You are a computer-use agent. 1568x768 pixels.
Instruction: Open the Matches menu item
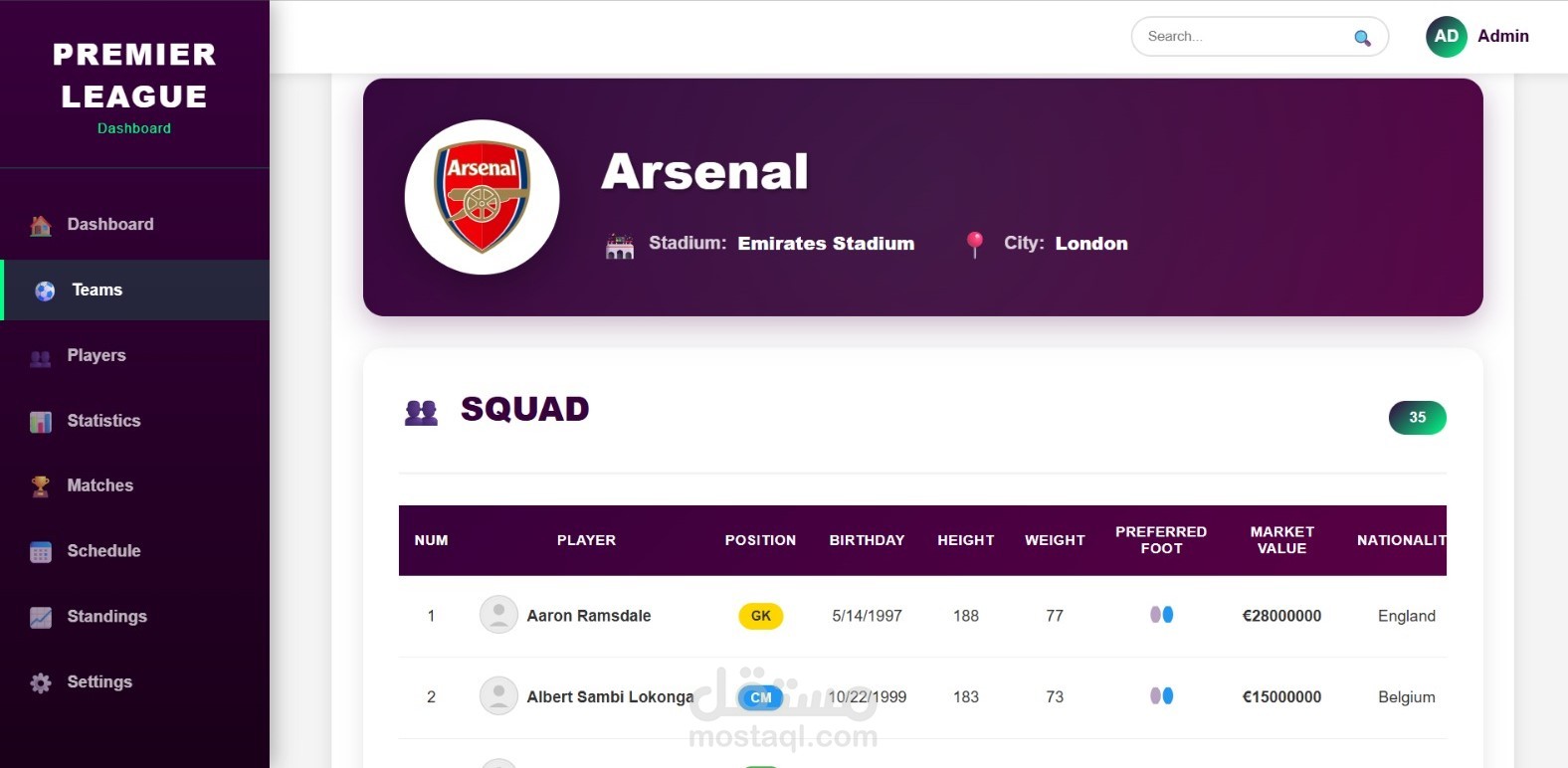pyautogui.click(x=99, y=485)
